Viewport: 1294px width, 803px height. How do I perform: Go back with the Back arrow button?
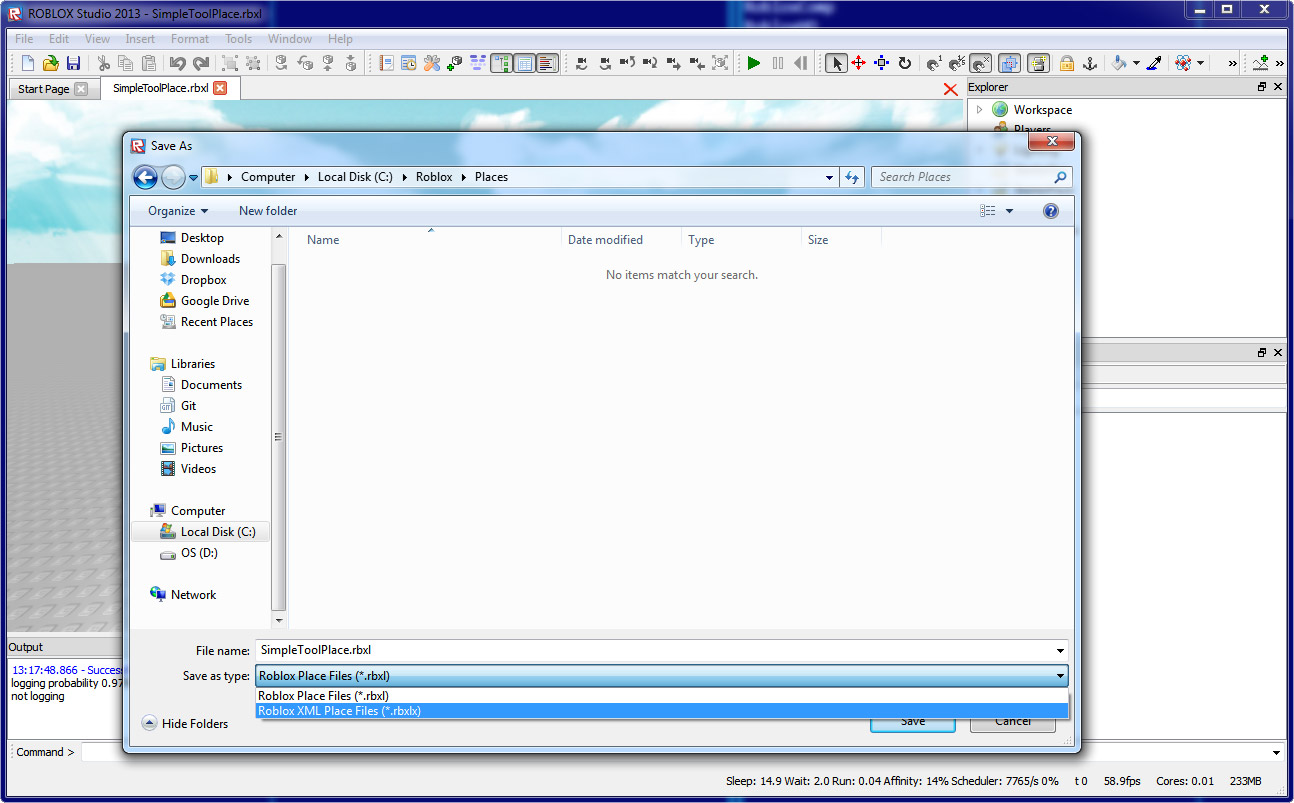(145, 177)
